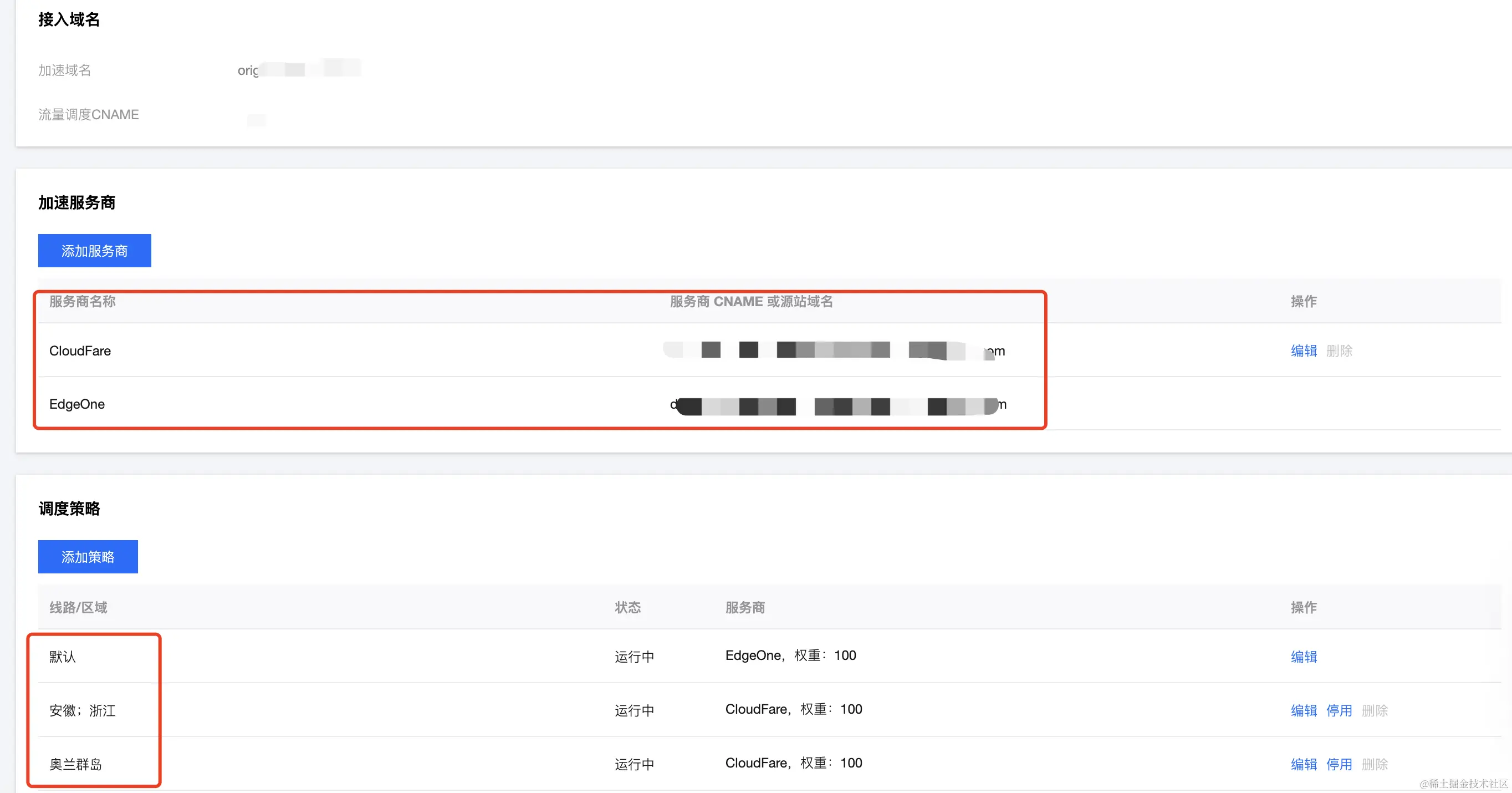This screenshot has width=1512, height=793.
Task: Click the blurred CloudFare CNAME value
Action: pyautogui.click(x=834, y=350)
